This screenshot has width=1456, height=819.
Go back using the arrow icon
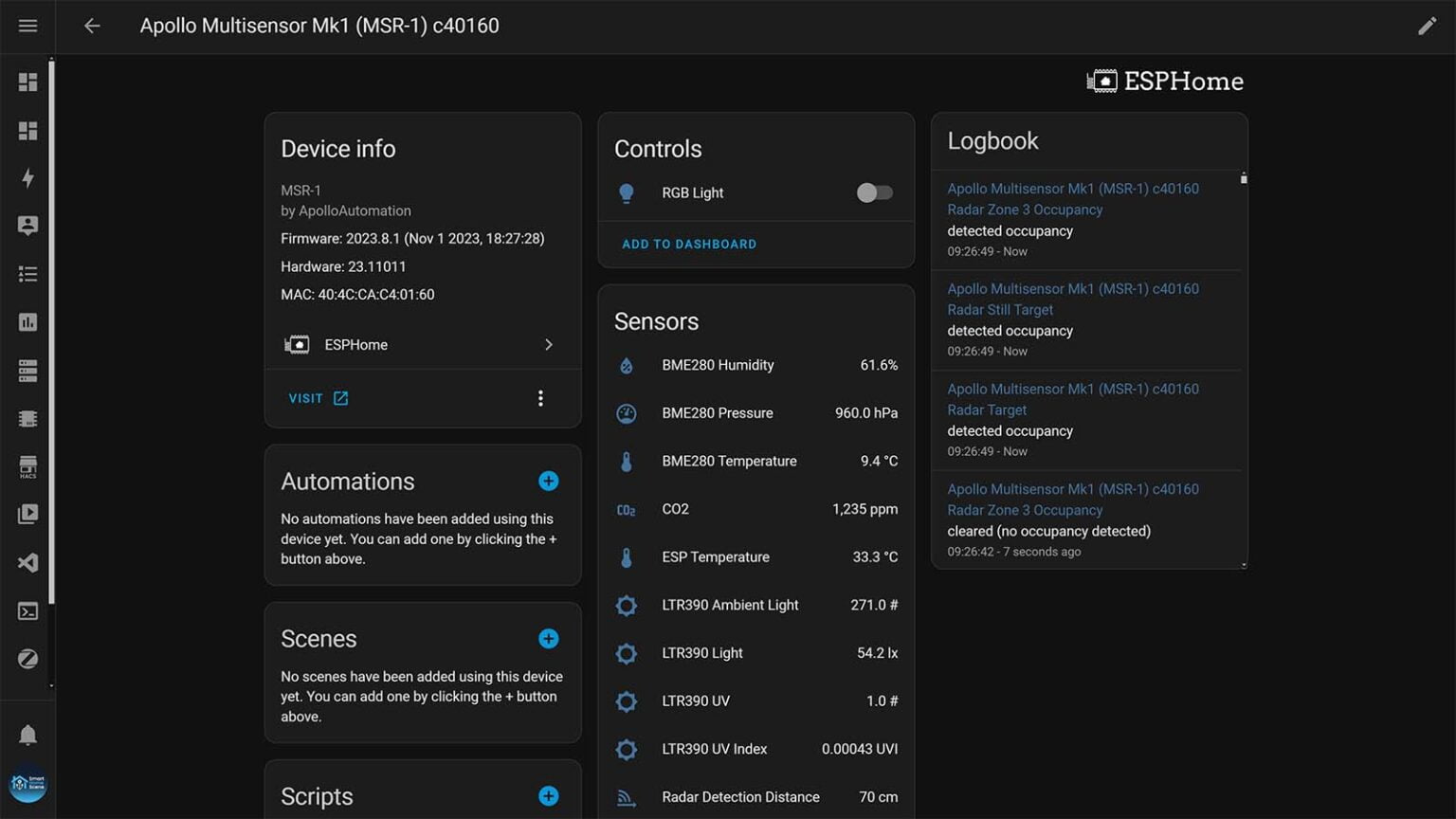click(92, 26)
